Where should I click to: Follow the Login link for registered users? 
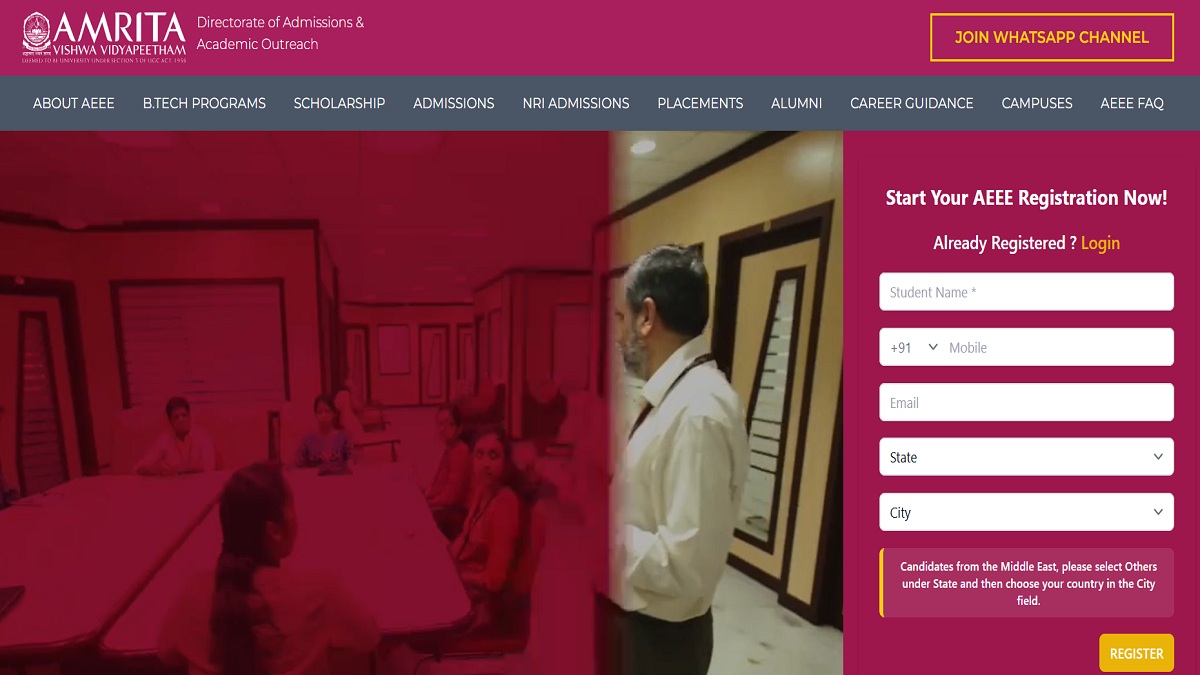click(x=1100, y=243)
